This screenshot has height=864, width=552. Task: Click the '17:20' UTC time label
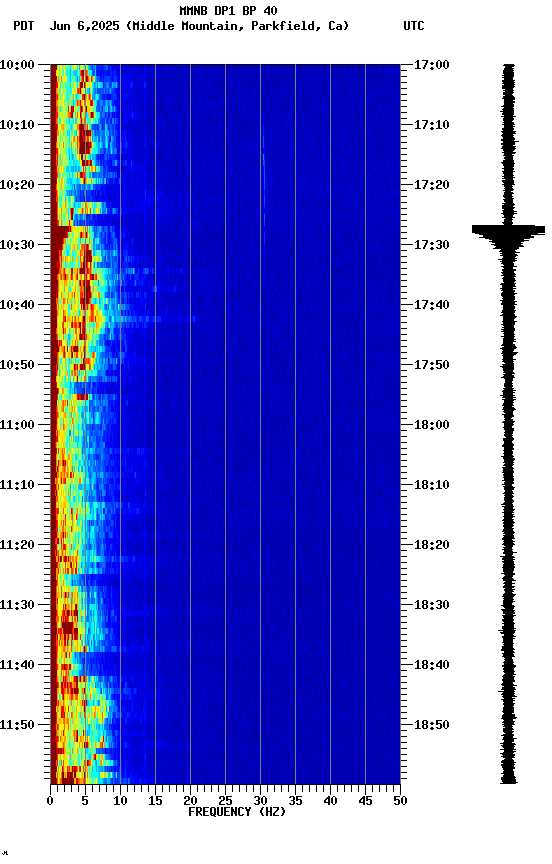coord(432,185)
